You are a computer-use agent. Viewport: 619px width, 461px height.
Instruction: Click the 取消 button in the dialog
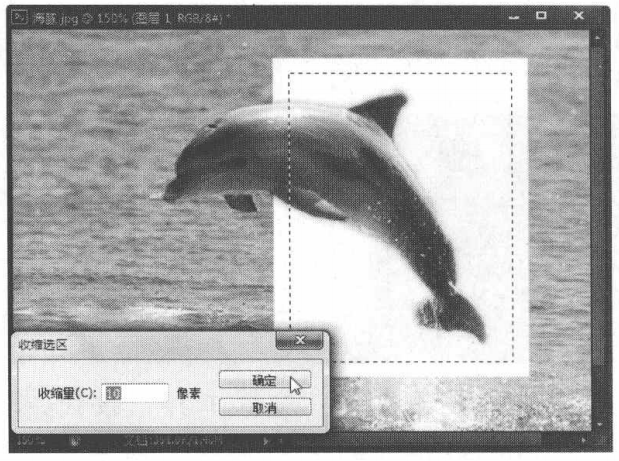click(265, 407)
